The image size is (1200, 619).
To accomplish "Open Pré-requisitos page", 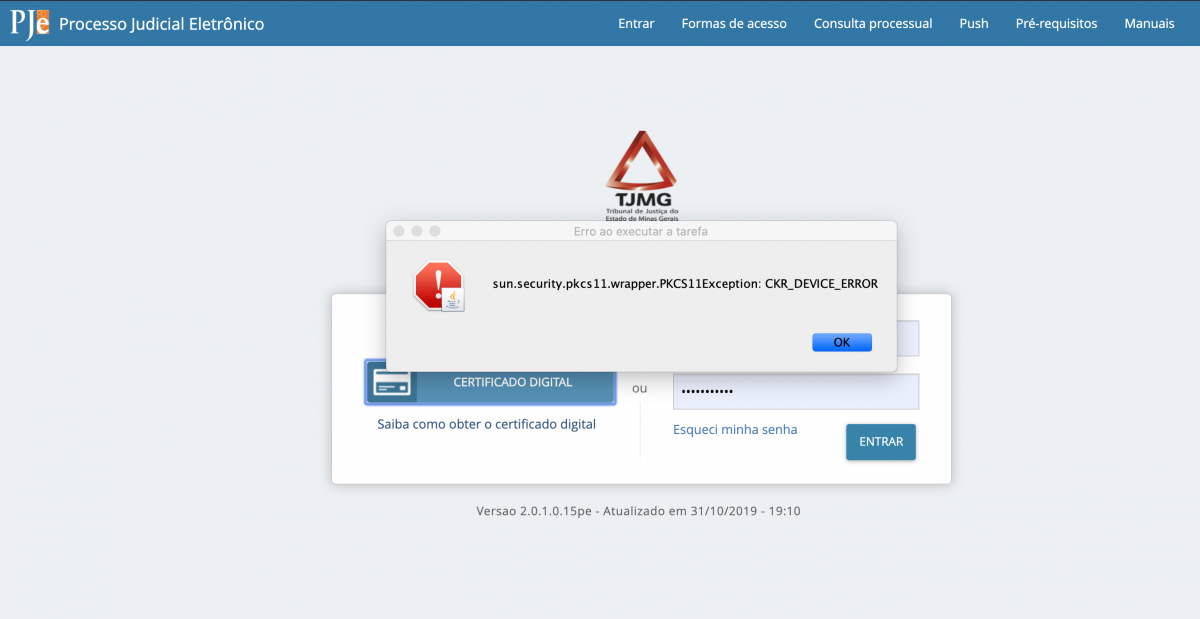I will pos(1056,23).
